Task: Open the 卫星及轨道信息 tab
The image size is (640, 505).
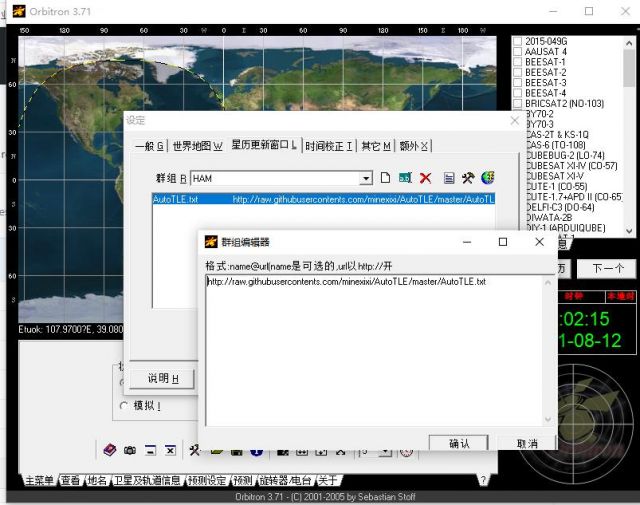Action: pos(147,481)
